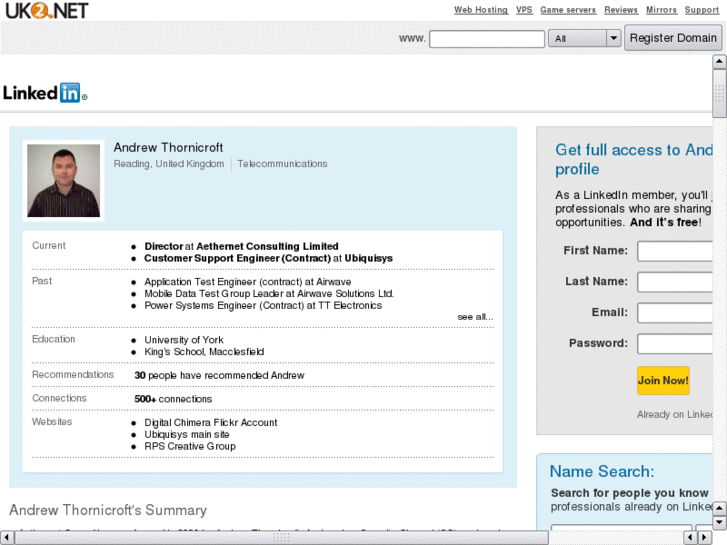Screen dimensions: 727x545
Task: Click 'University of York' education entry
Action: (x=184, y=340)
